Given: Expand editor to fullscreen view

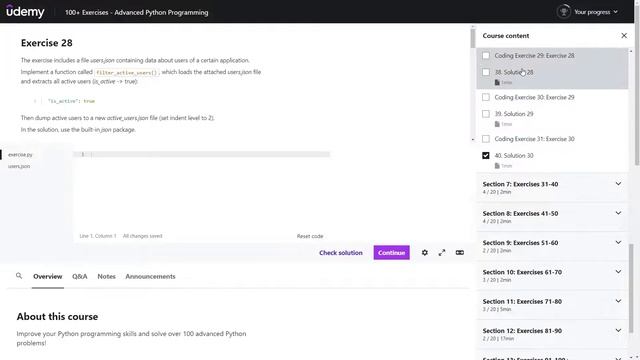Looking at the screenshot, I should click(442, 253).
